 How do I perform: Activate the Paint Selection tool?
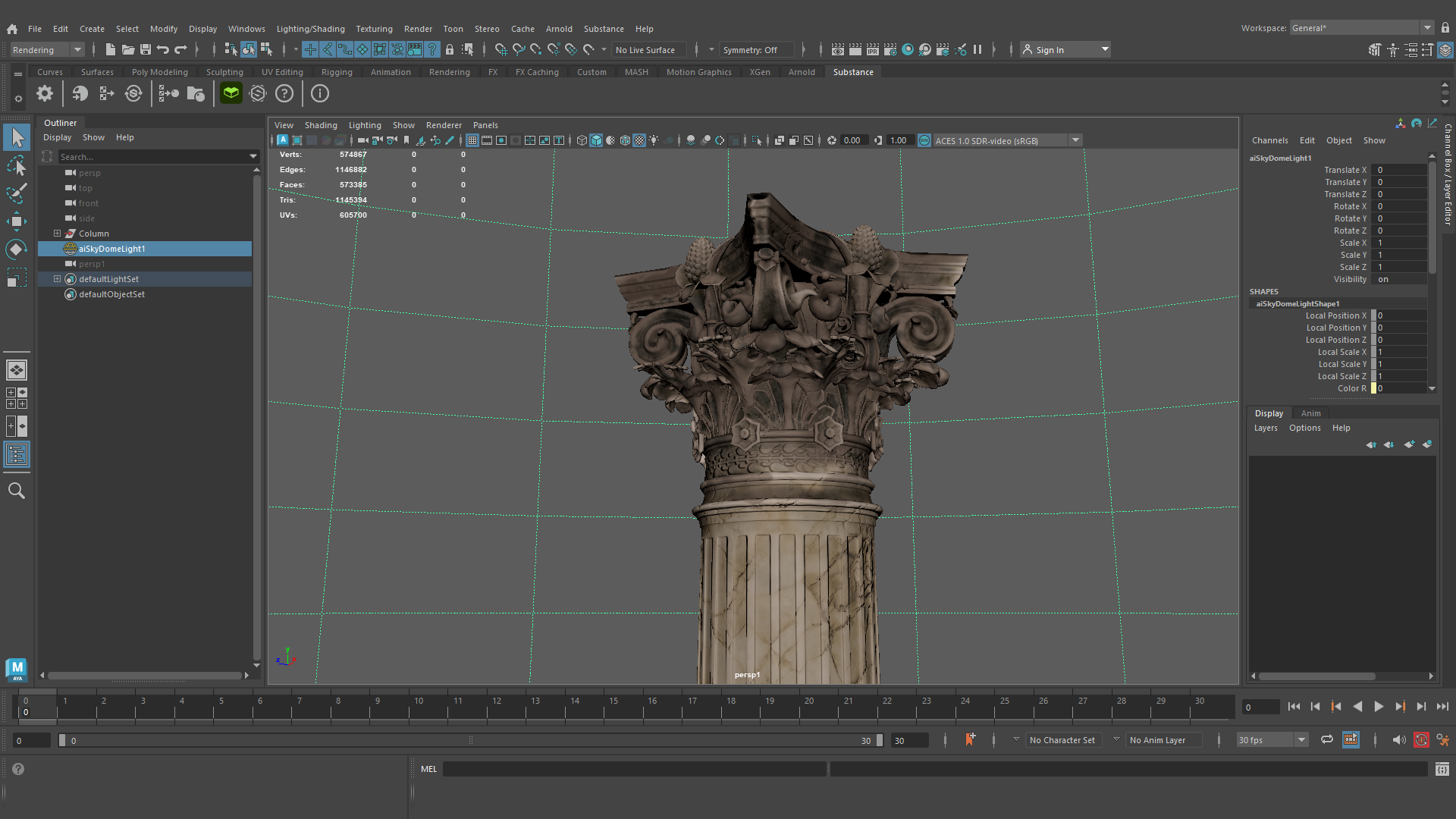(16, 193)
